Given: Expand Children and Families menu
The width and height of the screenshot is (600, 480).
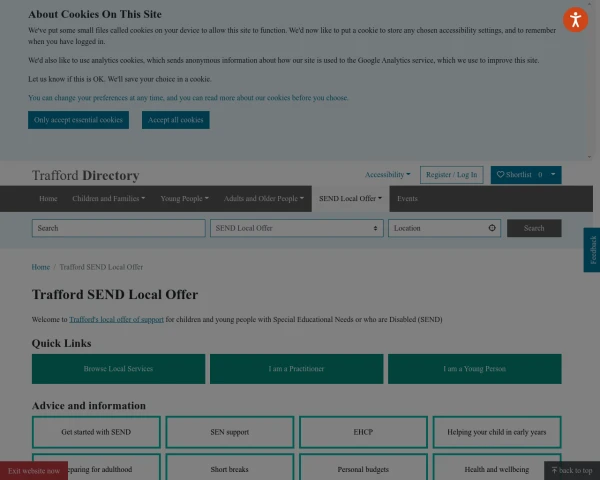Looking at the screenshot, I should click(108, 199).
